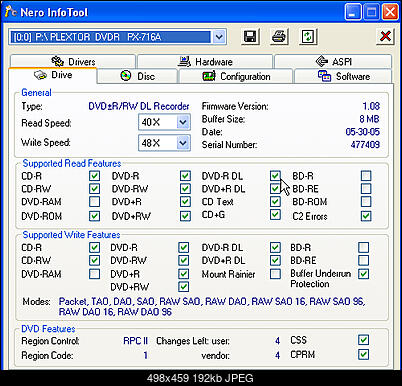Toggle Buffer Underrun Protection checkbox
Screen dimensions: 402x386
pyautogui.click(x=363, y=274)
